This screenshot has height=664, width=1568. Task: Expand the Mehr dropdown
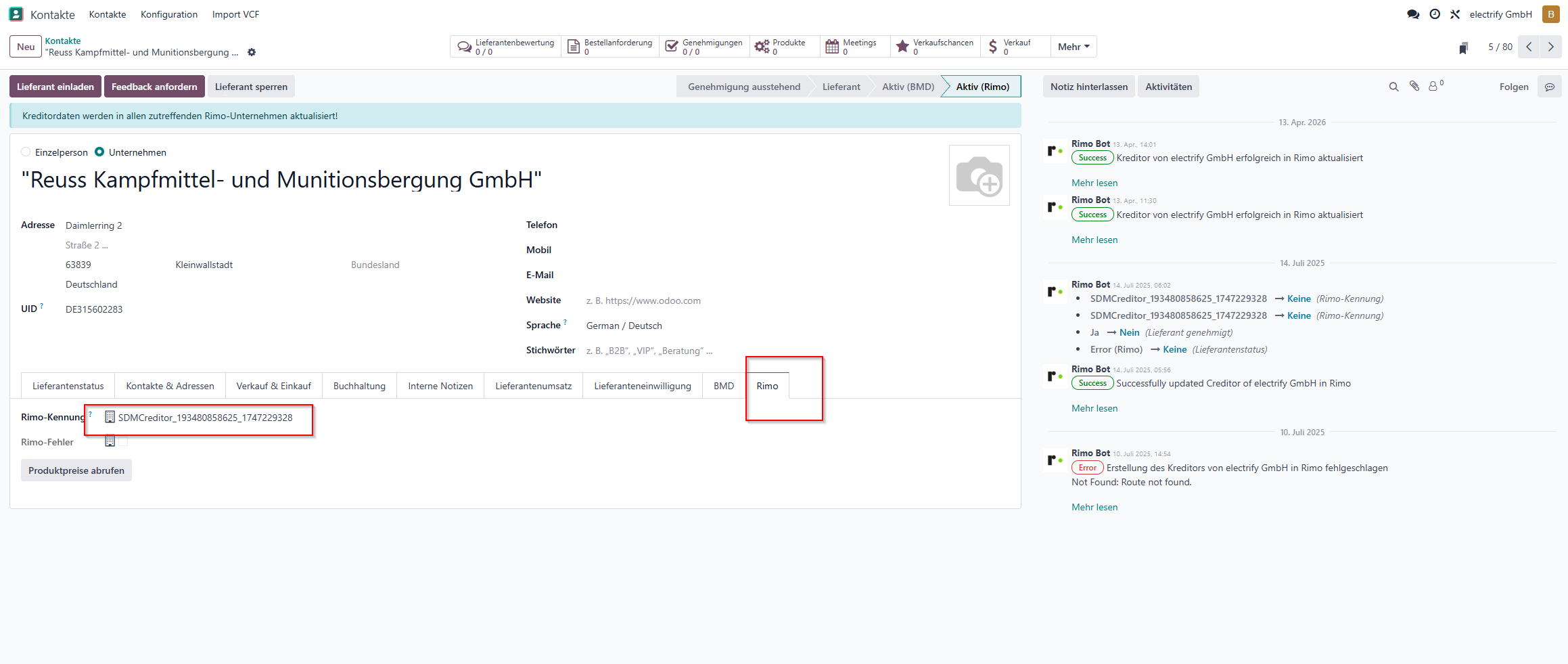click(x=1074, y=47)
